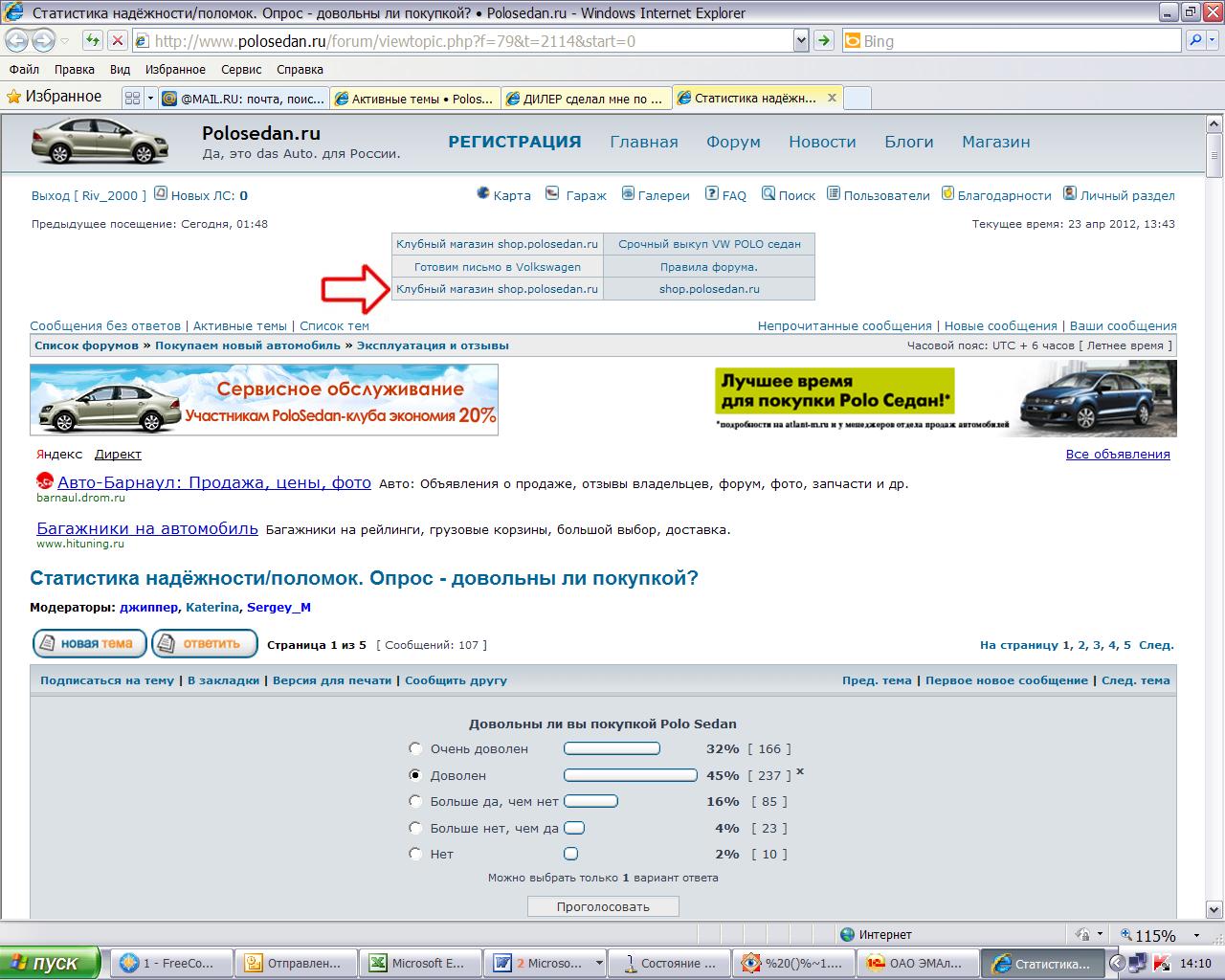This screenshot has height=980, width=1225.
Task: Click the address bar Go arrow icon
Action: pyautogui.click(x=823, y=41)
